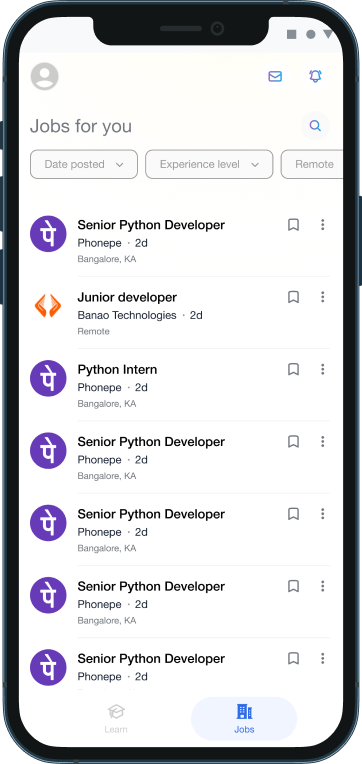The height and width of the screenshot is (764, 362).
Task: Open the Junior developer job title
Action: [127, 297]
